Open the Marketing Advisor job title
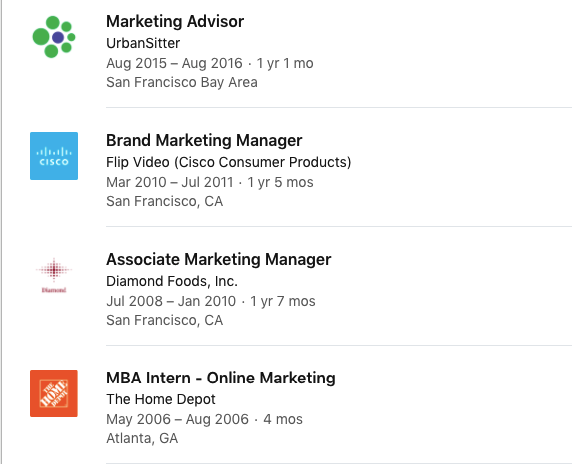The image size is (572, 464). (175, 22)
